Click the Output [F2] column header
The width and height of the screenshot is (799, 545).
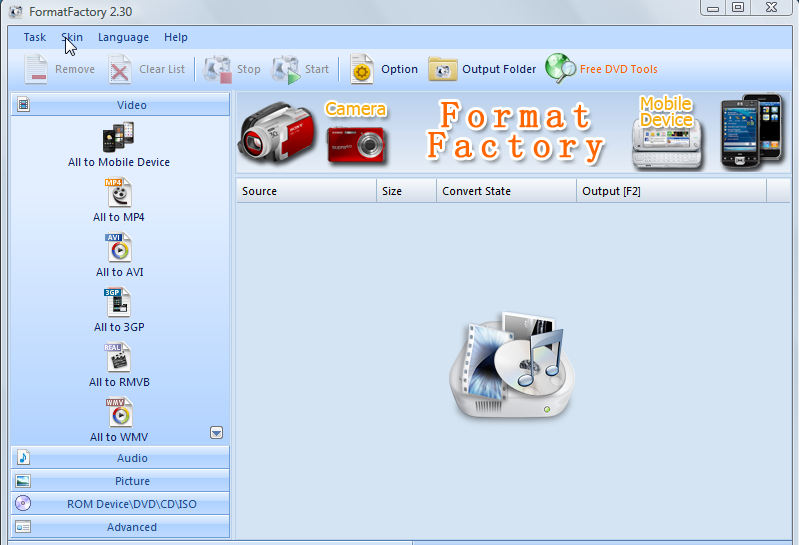(x=671, y=191)
